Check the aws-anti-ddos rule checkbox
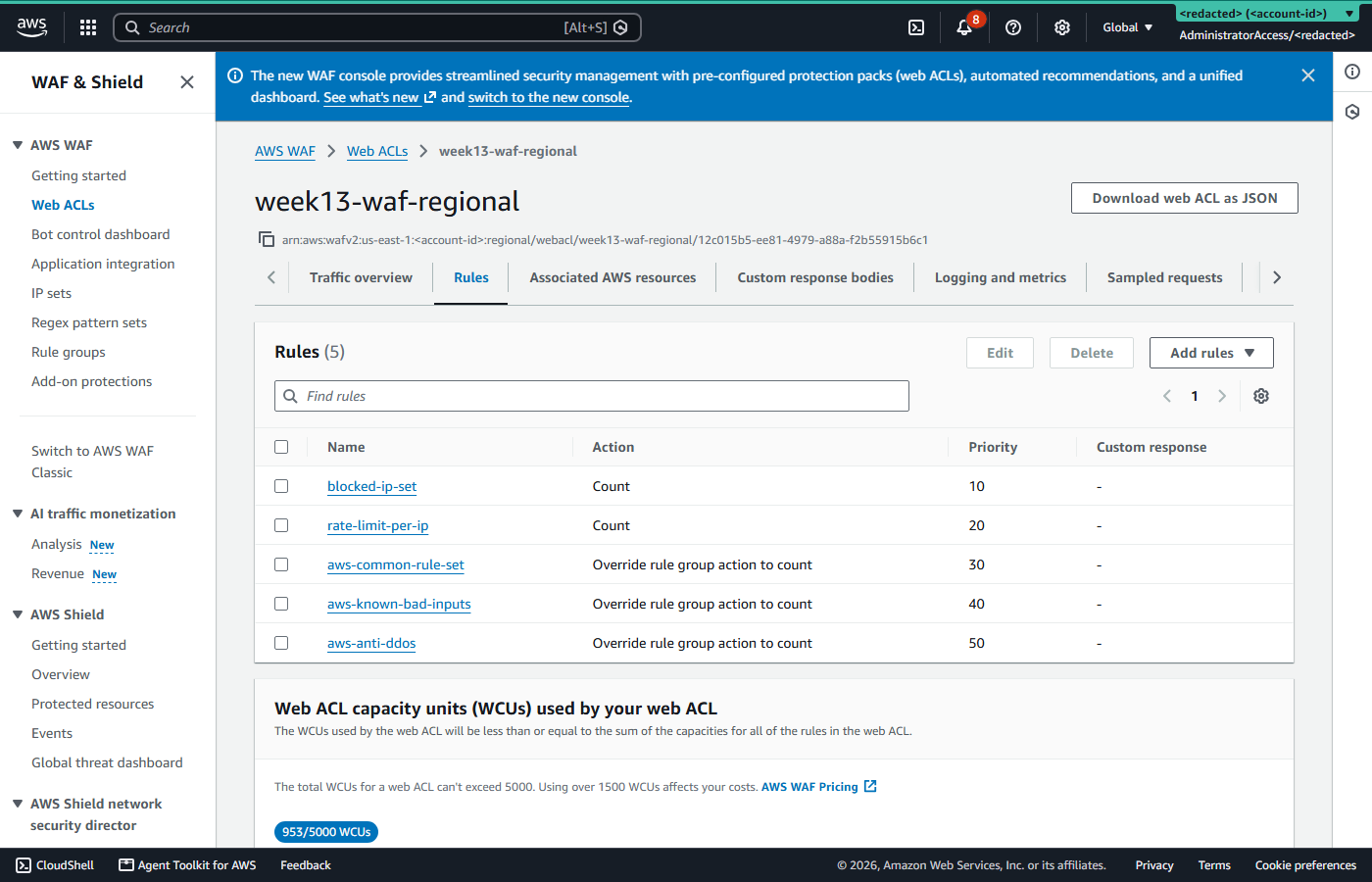1372x882 pixels. [281, 643]
